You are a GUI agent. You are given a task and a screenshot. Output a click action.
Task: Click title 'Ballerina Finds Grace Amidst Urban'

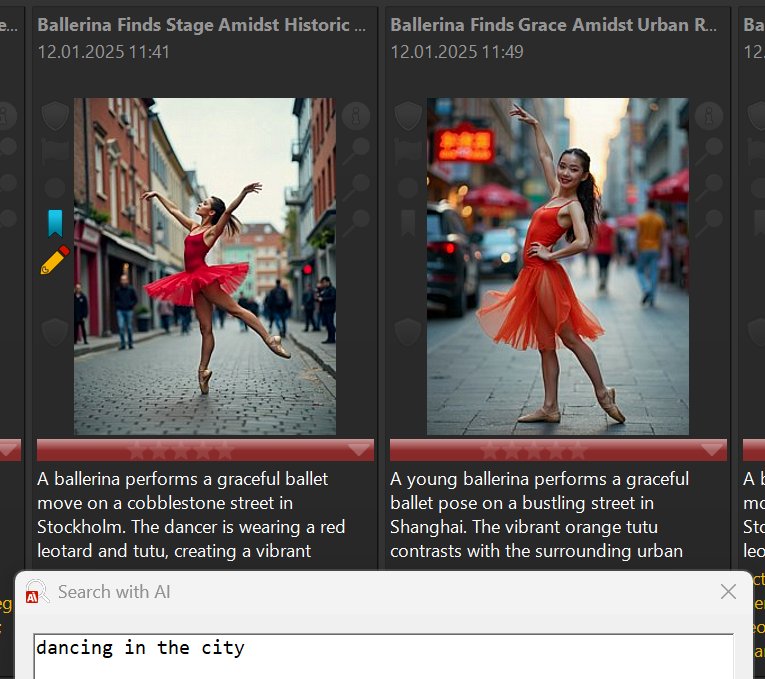point(553,25)
